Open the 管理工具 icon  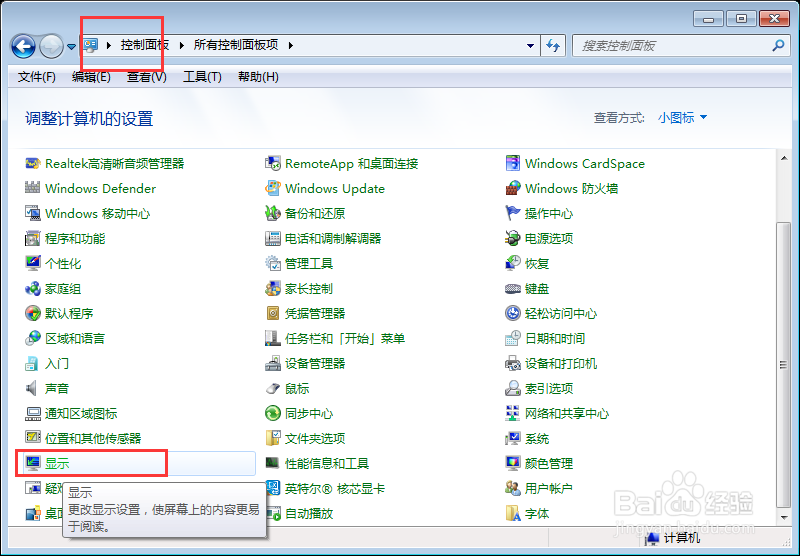point(273,263)
